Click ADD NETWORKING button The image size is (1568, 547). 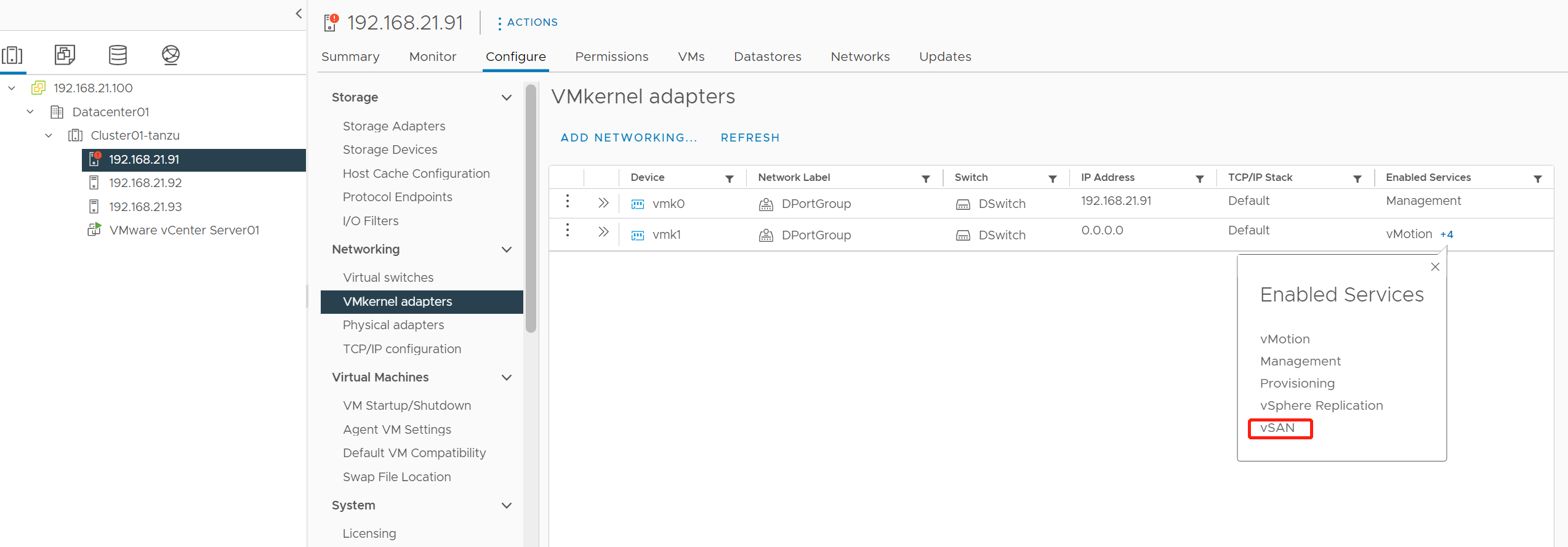[x=629, y=138]
